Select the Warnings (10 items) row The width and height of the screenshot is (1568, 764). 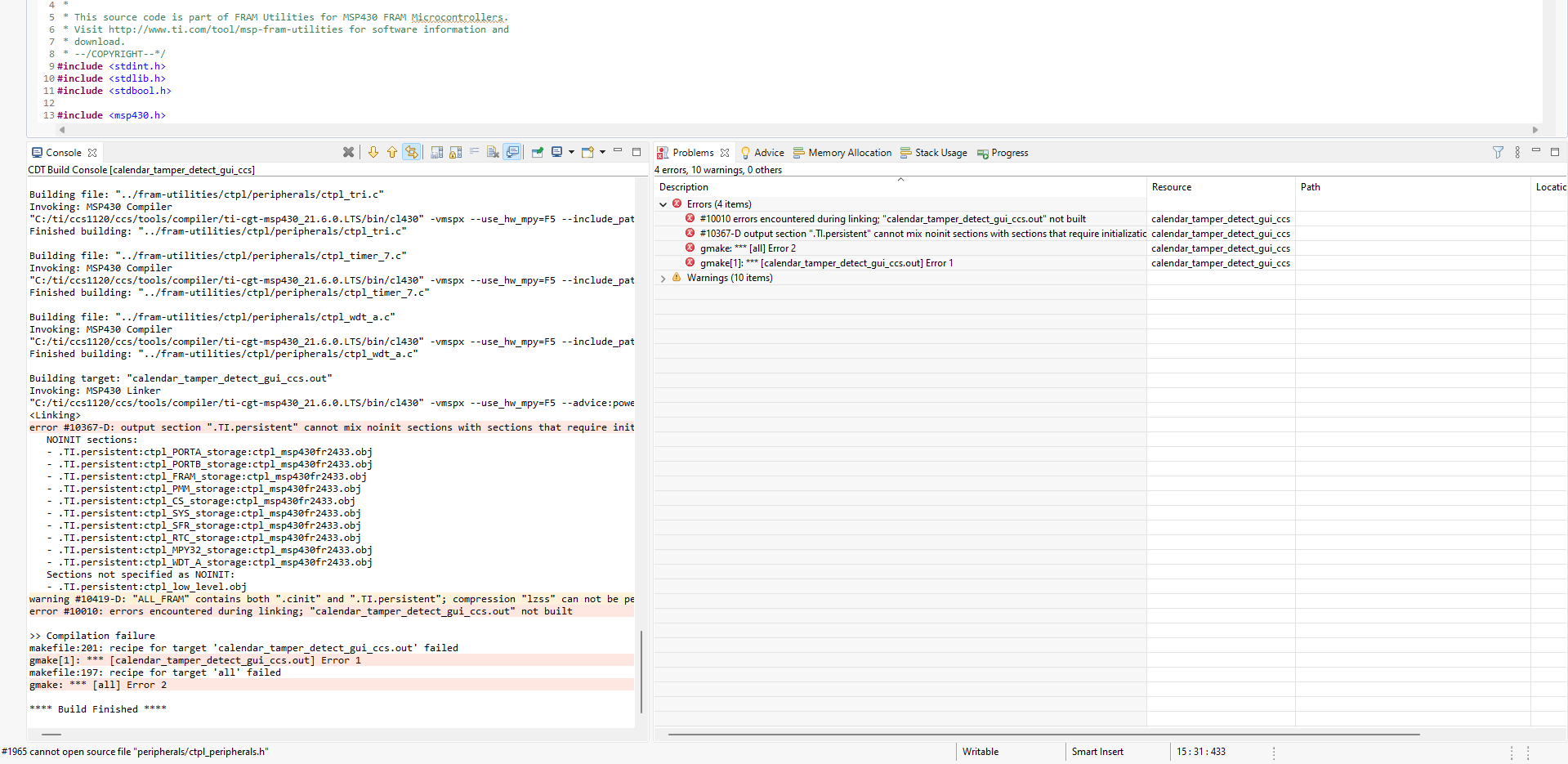coord(900,278)
